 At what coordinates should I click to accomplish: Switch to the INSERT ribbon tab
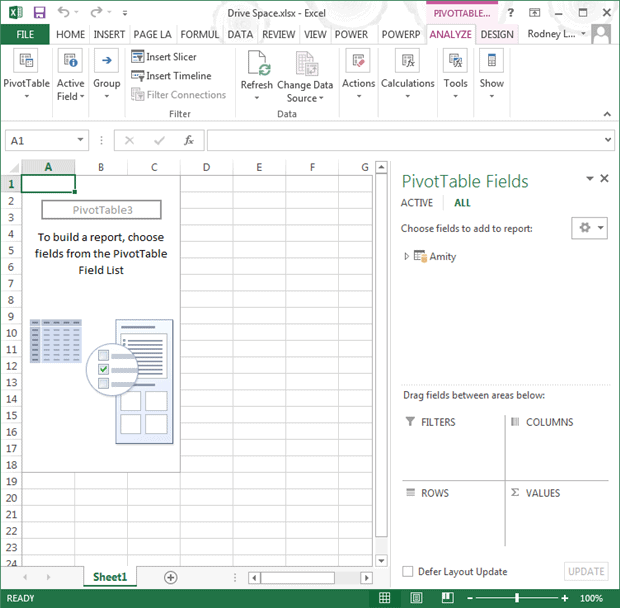pos(109,34)
